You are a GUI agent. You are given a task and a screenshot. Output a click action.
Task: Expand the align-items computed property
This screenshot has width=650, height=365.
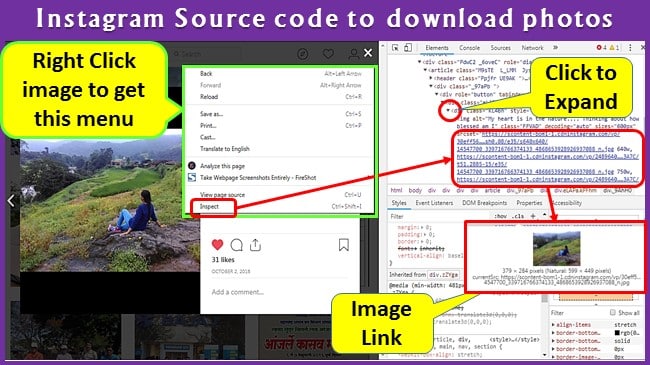[x=553, y=325]
